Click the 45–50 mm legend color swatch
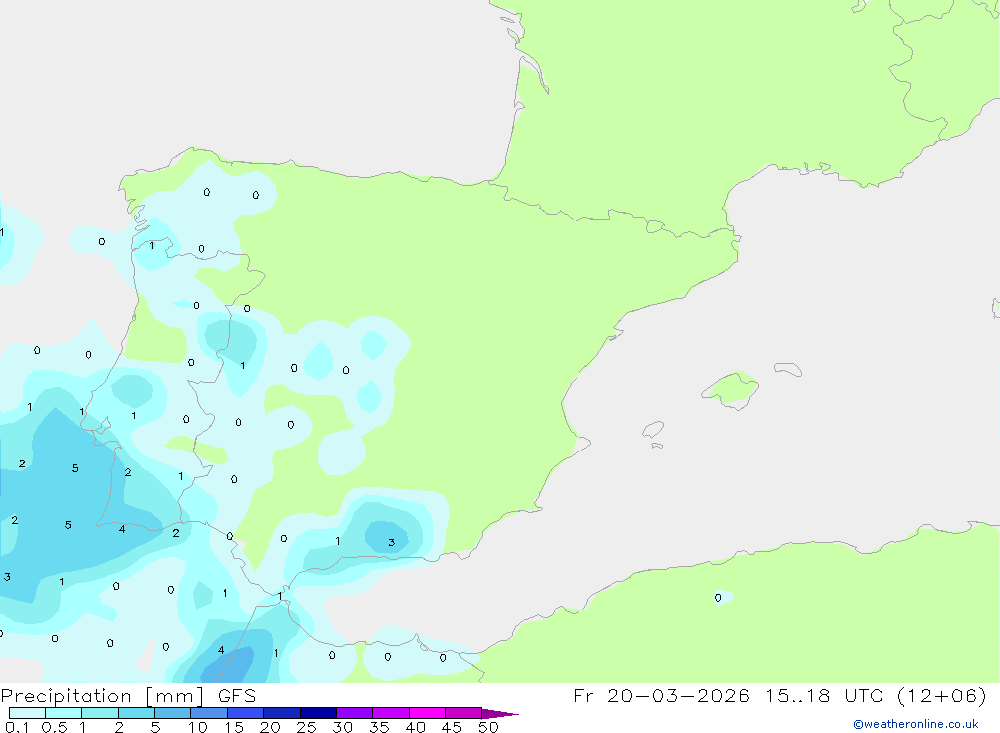 pos(464,713)
